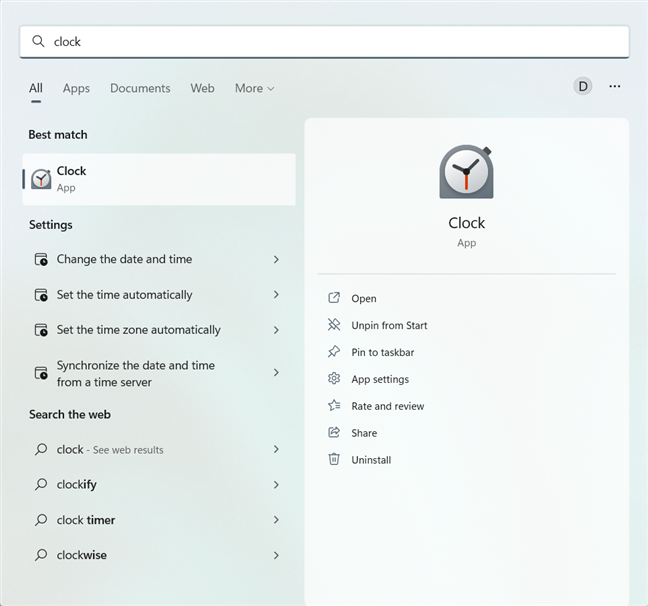Click the Unpin from Start icon
Image resolution: width=648 pixels, height=606 pixels.
point(334,325)
